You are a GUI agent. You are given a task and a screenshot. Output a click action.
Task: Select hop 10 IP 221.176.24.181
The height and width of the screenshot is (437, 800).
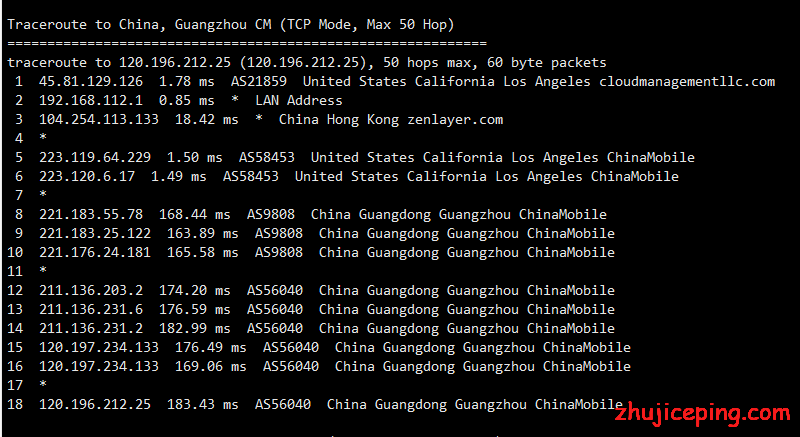pos(95,252)
